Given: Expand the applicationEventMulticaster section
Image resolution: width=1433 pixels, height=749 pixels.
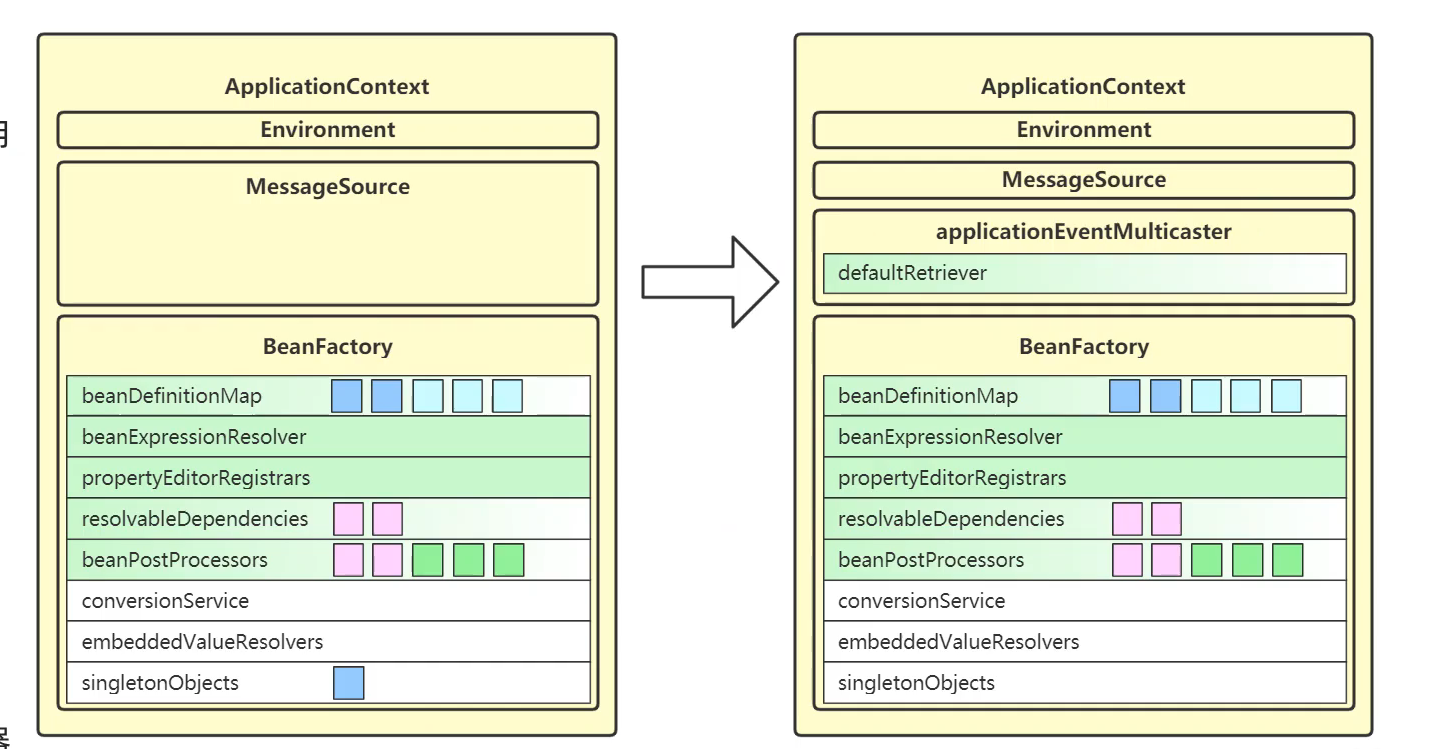Looking at the screenshot, I should coord(1084,231).
